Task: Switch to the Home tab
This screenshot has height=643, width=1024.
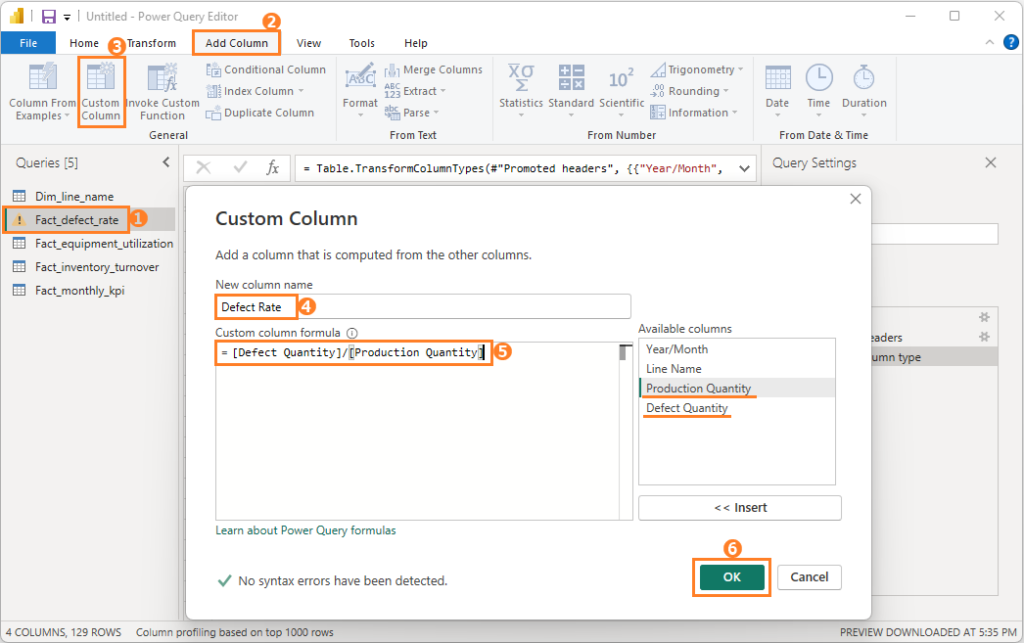Action: click(84, 43)
